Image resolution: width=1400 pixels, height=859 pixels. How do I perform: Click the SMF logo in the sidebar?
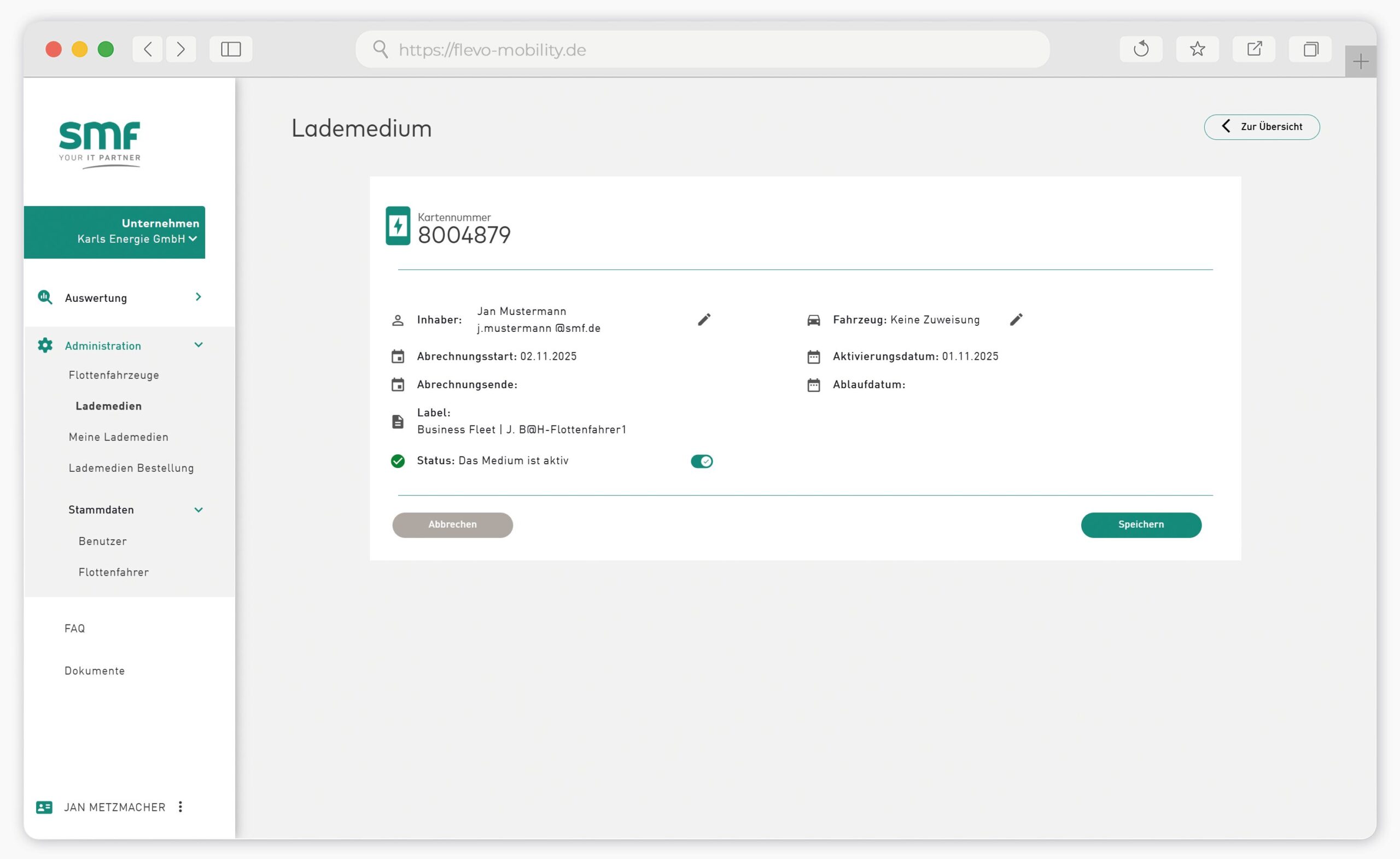[100, 142]
